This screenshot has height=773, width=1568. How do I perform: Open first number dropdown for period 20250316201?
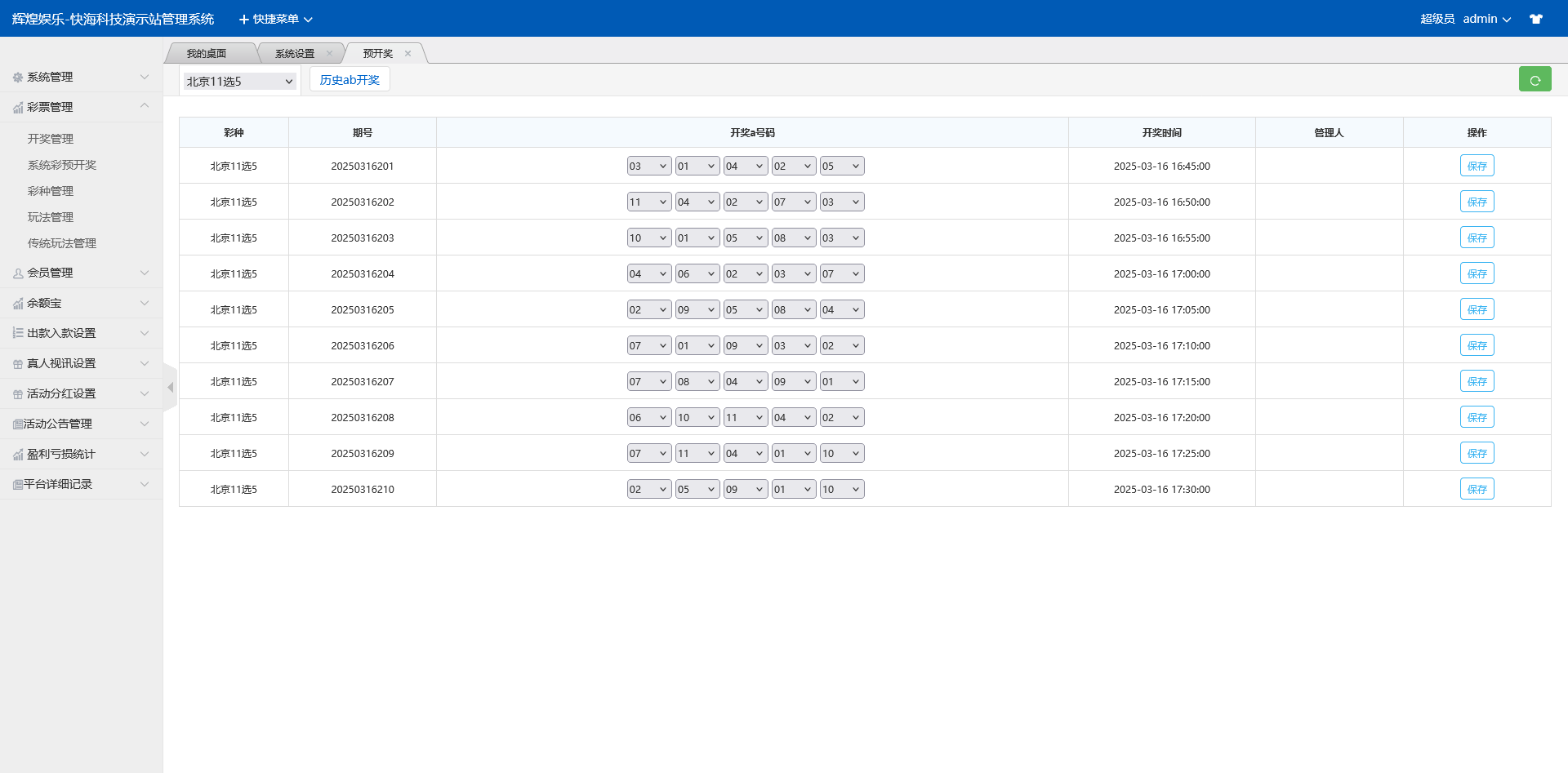tap(648, 167)
